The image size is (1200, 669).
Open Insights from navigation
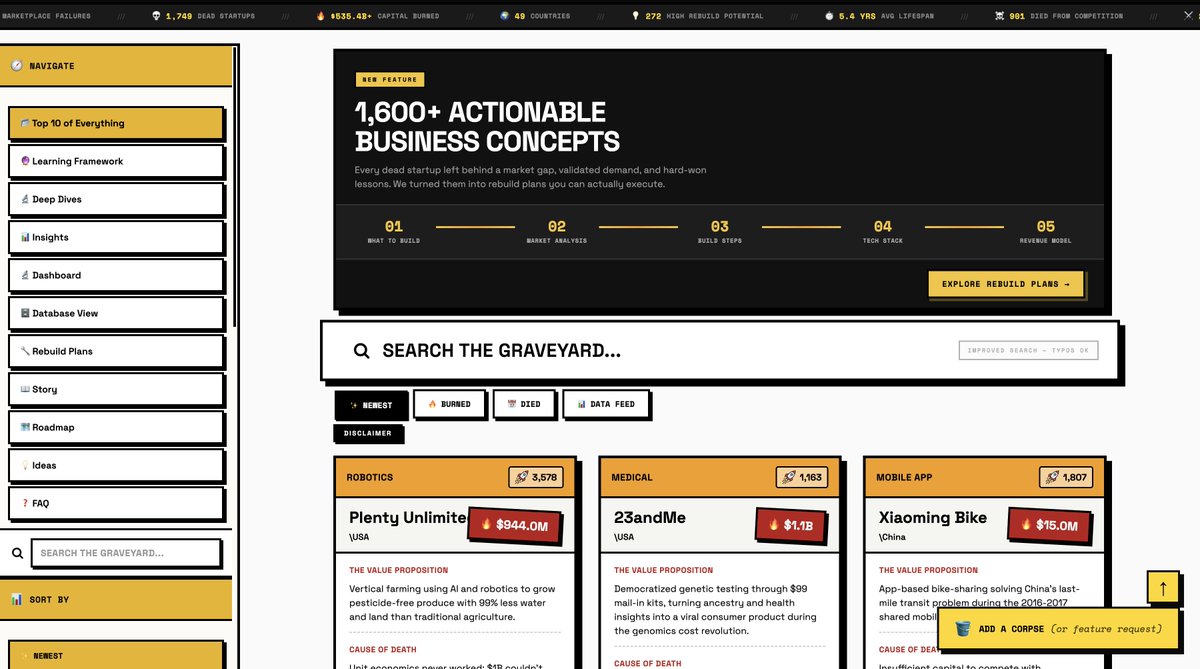pyautogui.click(x=115, y=237)
